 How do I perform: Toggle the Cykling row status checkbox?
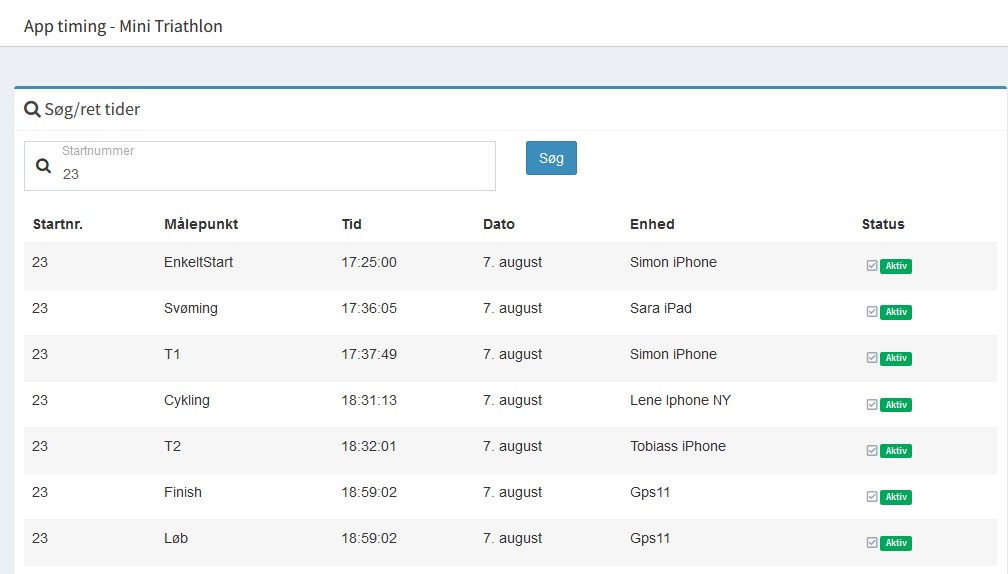tap(872, 404)
